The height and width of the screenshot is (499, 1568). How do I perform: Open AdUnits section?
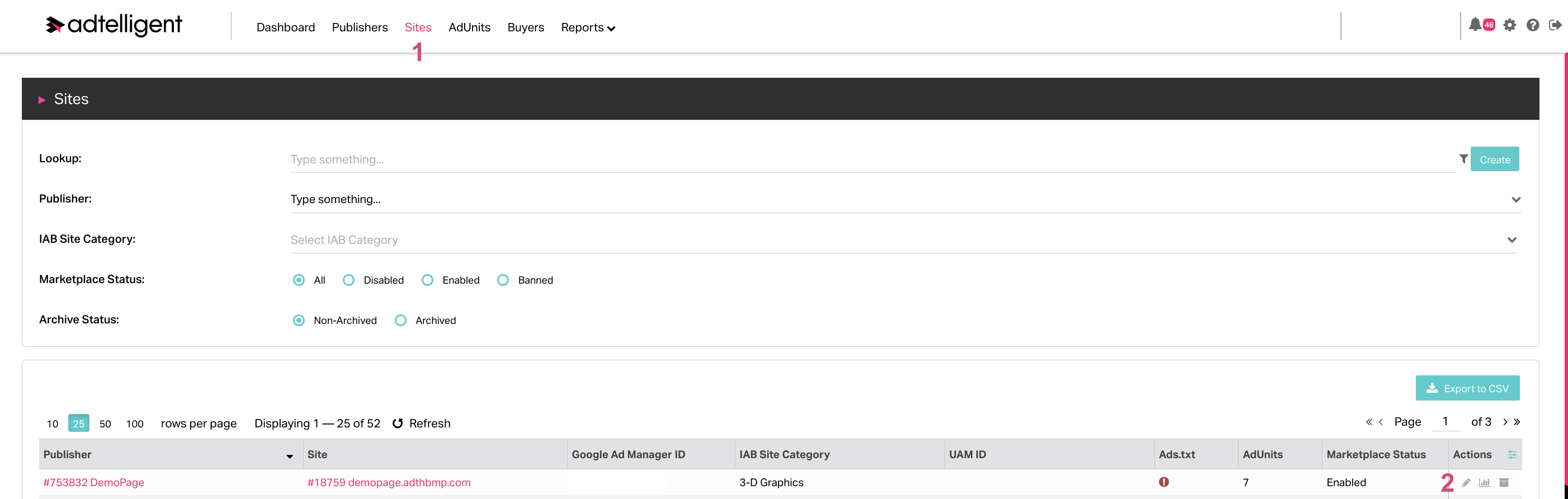469,27
